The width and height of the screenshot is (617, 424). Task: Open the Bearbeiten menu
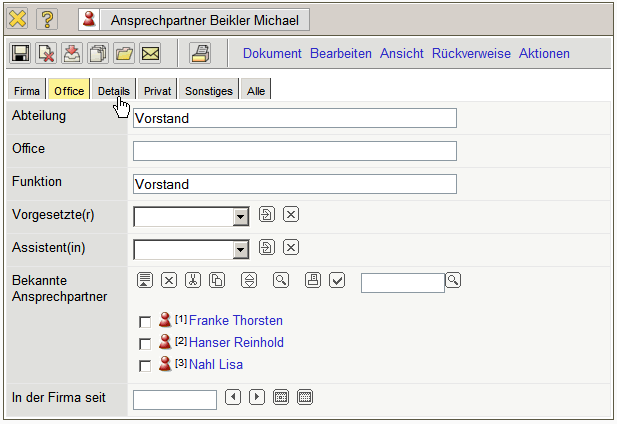pos(340,54)
